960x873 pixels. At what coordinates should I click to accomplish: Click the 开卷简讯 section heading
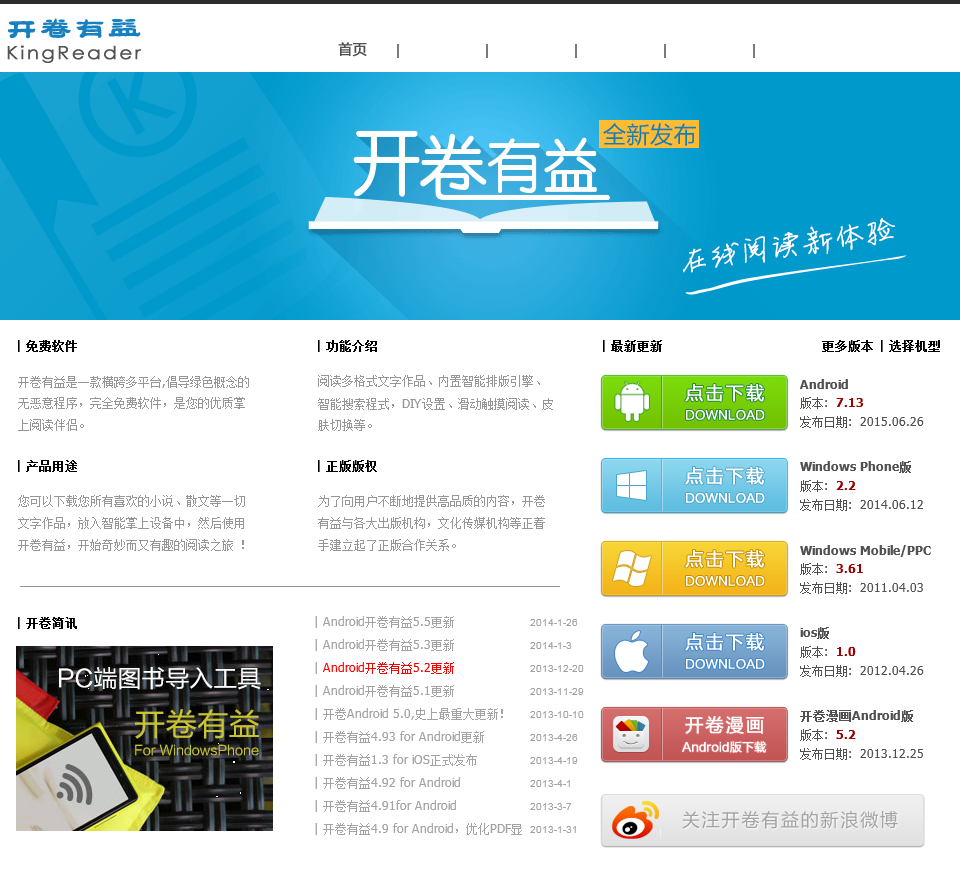pos(51,624)
